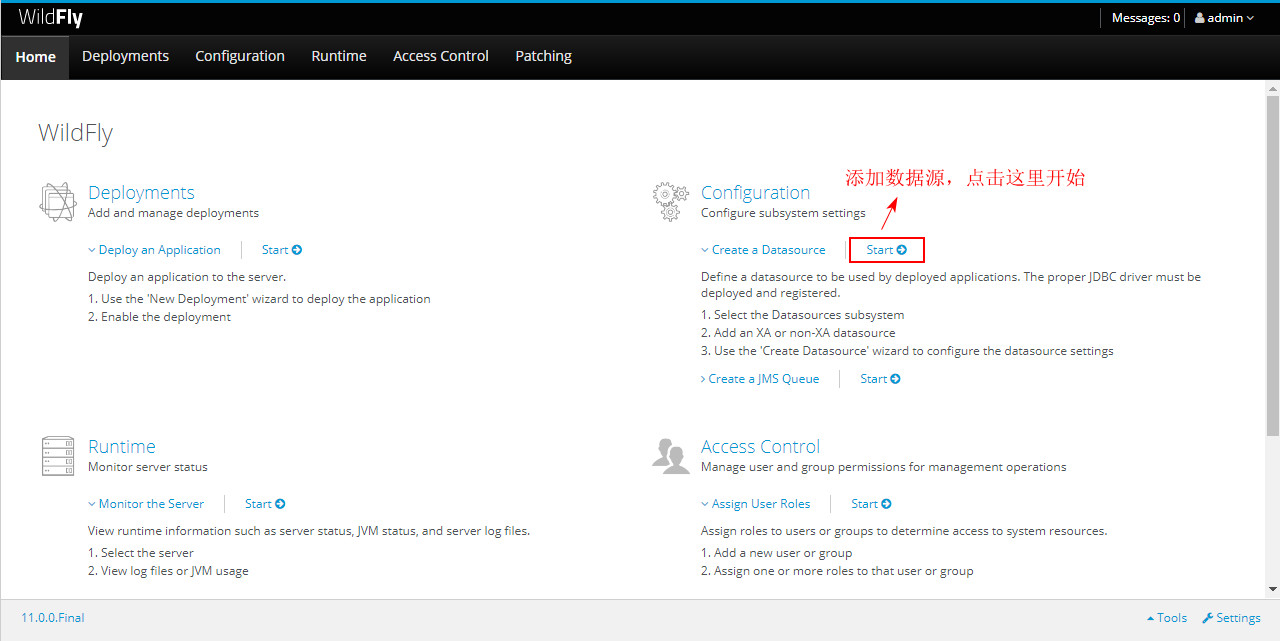
Task: Click the 'WildFly' page title
Action: [x=75, y=133]
